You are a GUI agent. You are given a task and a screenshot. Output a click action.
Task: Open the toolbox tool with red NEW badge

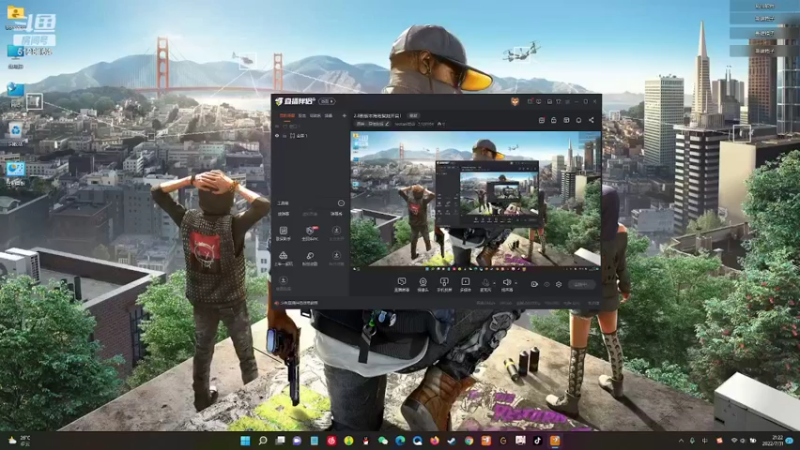(x=310, y=233)
